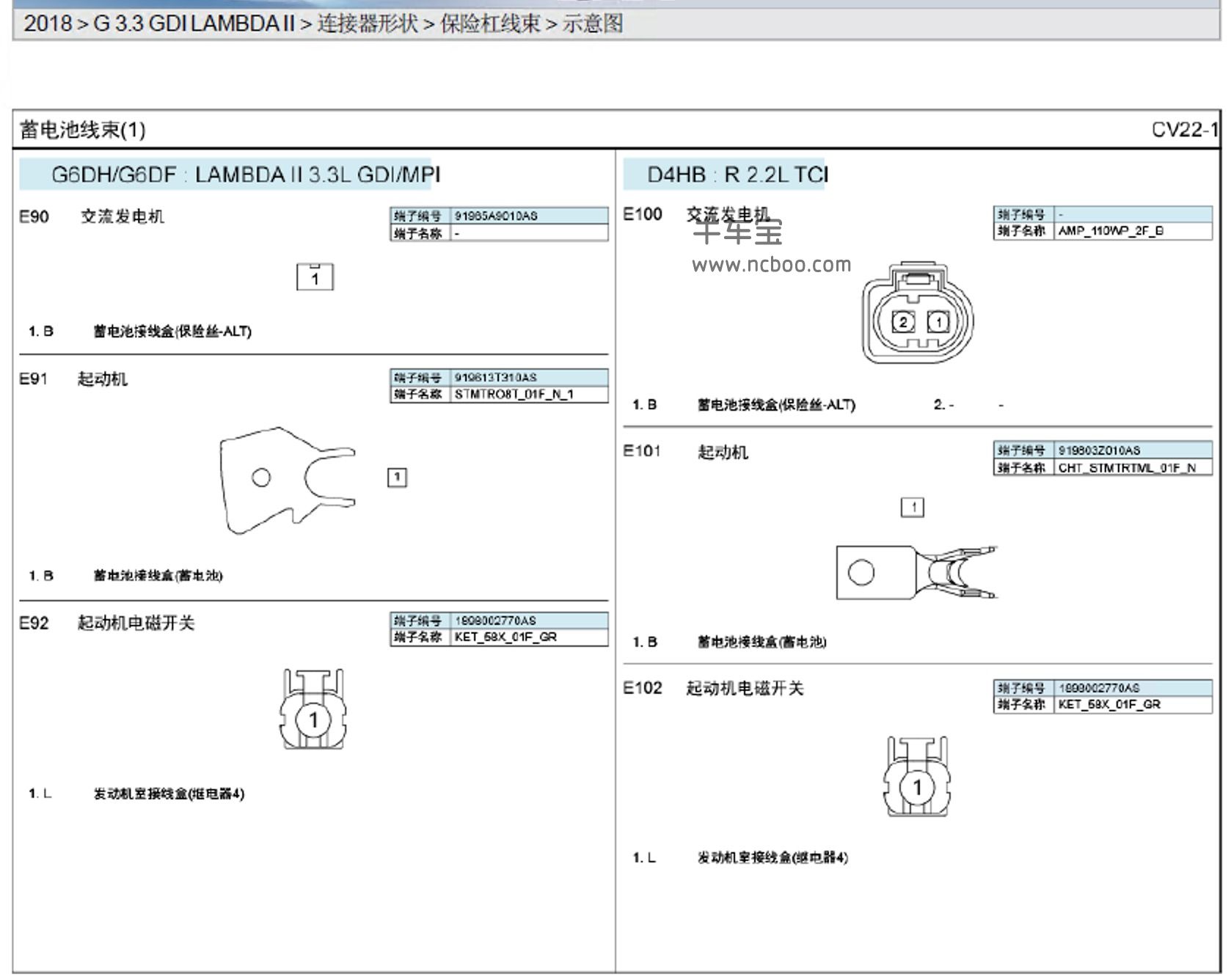Image resolution: width=1231 pixels, height=980 pixels.
Task: Click the E91 ring terminal drawing
Action: [x=288, y=480]
